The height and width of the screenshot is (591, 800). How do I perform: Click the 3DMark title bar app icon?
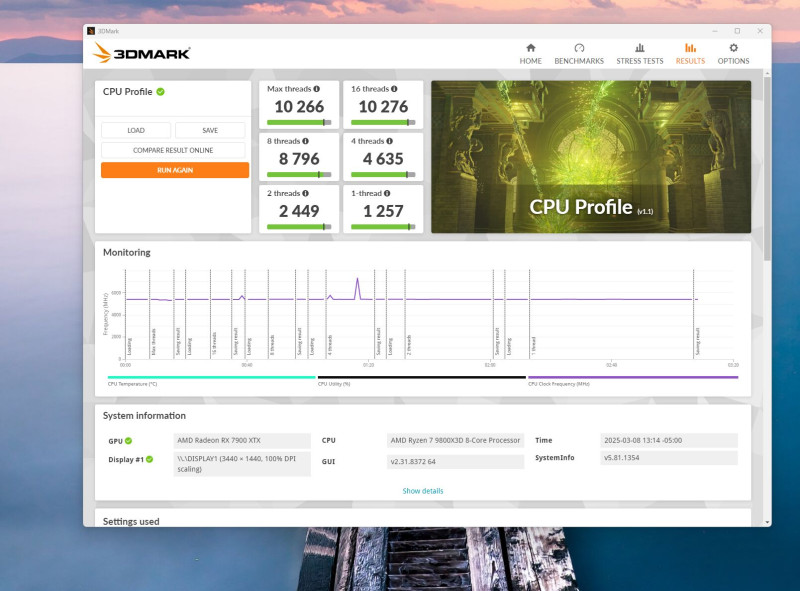tap(91, 31)
